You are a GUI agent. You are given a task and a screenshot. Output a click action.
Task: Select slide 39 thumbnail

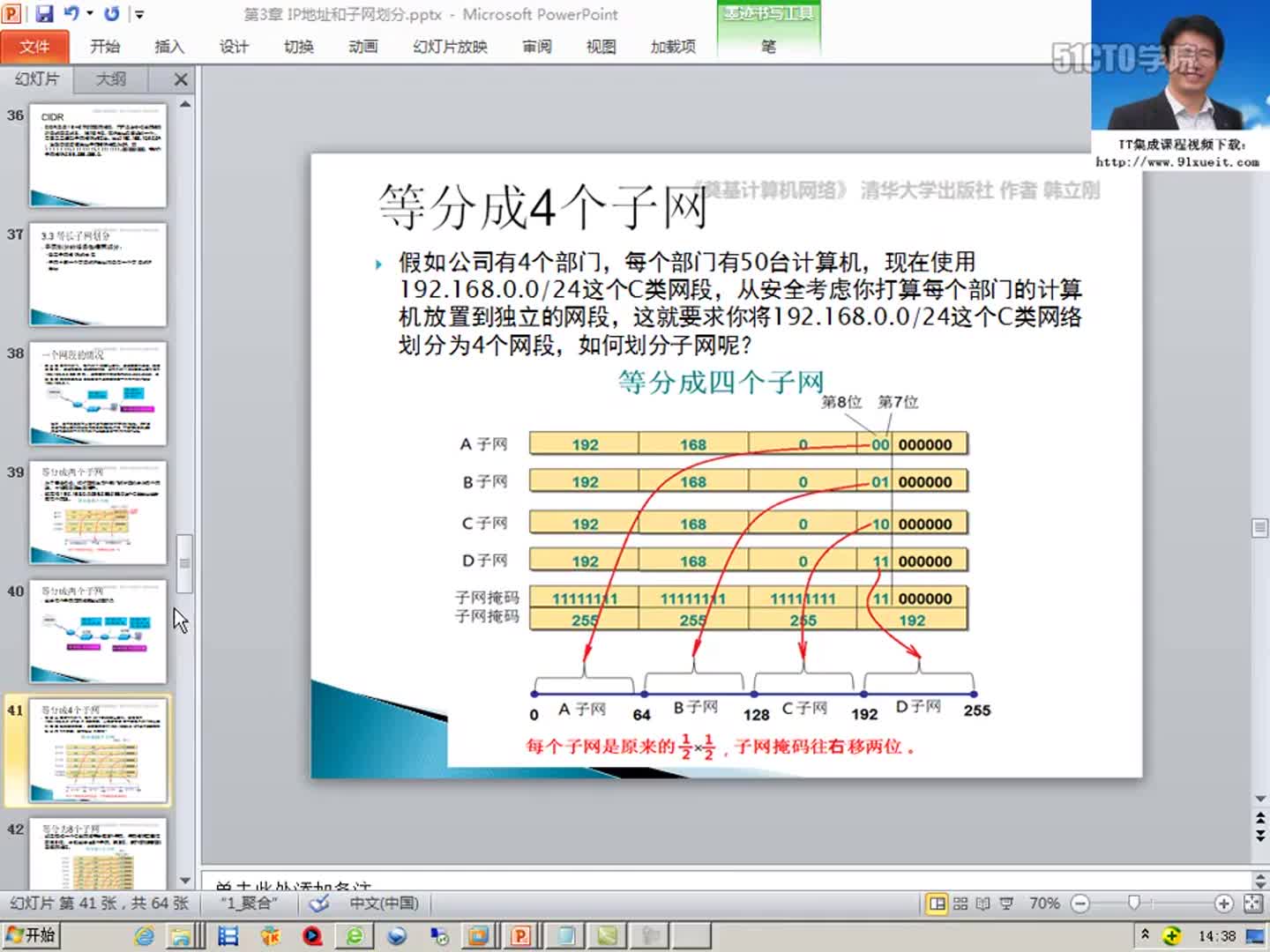tap(98, 512)
